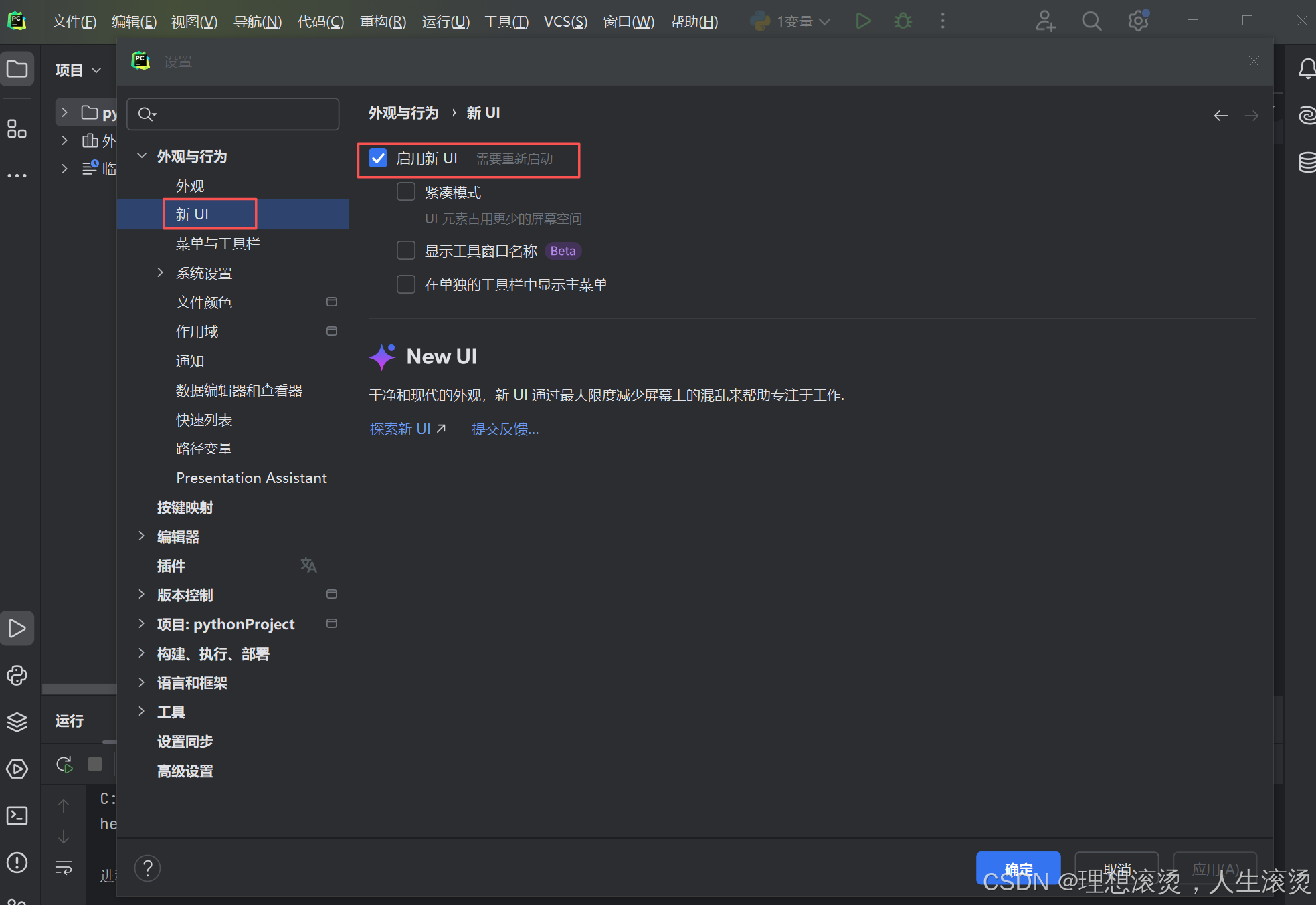Close the 设置 dialog
This screenshot has width=1316, height=905.
1254,62
